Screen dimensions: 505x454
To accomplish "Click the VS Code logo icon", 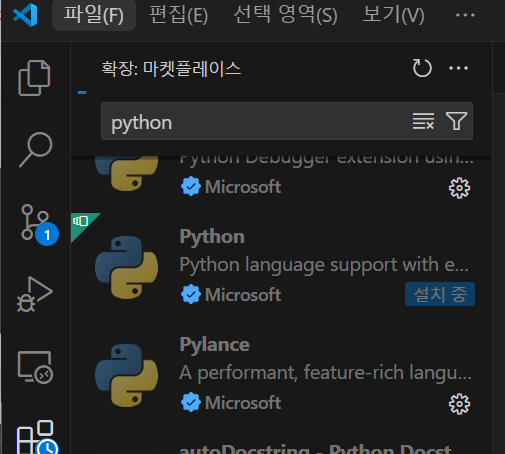I will coord(25,15).
